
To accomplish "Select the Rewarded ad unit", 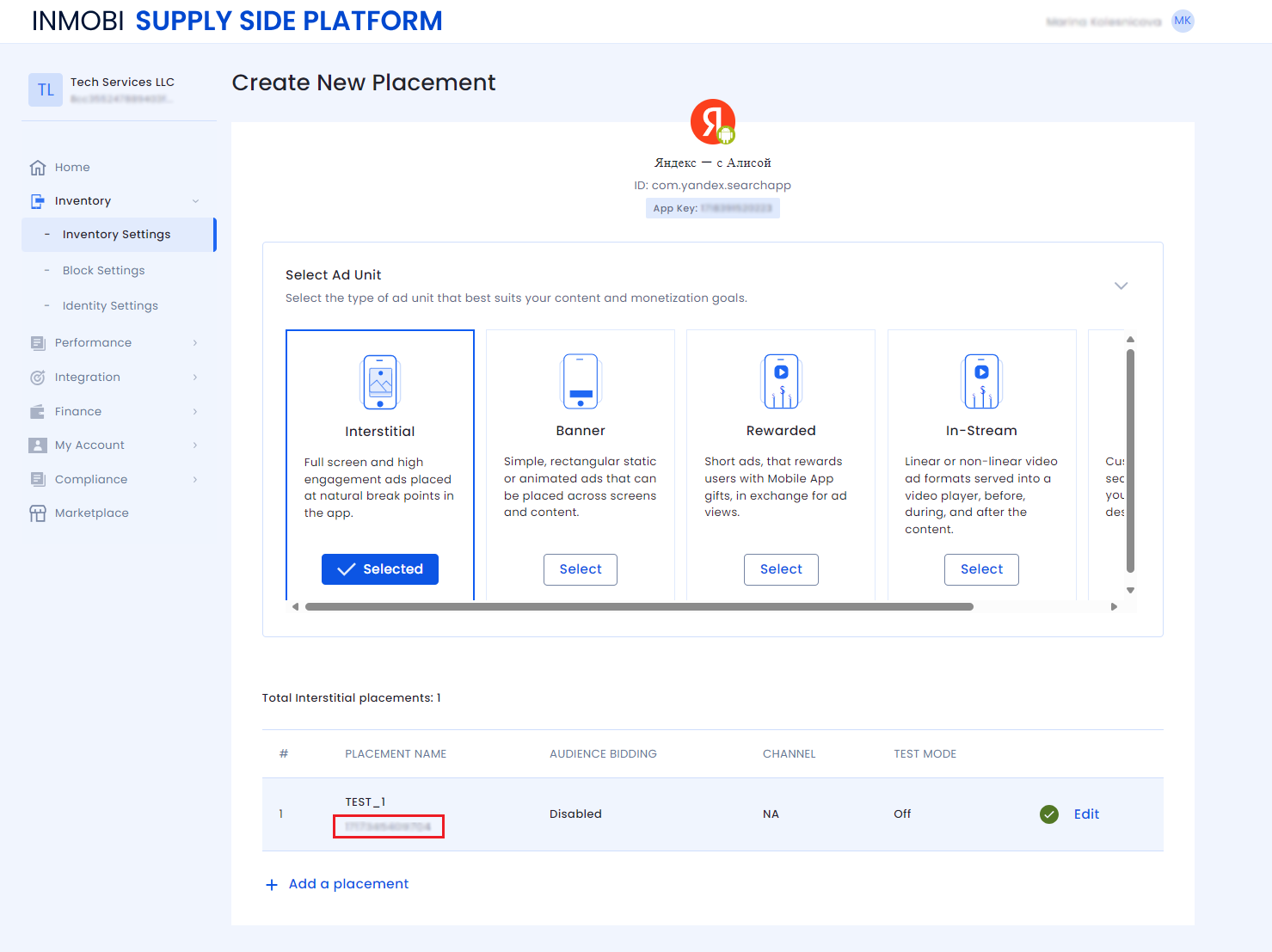I will point(781,569).
